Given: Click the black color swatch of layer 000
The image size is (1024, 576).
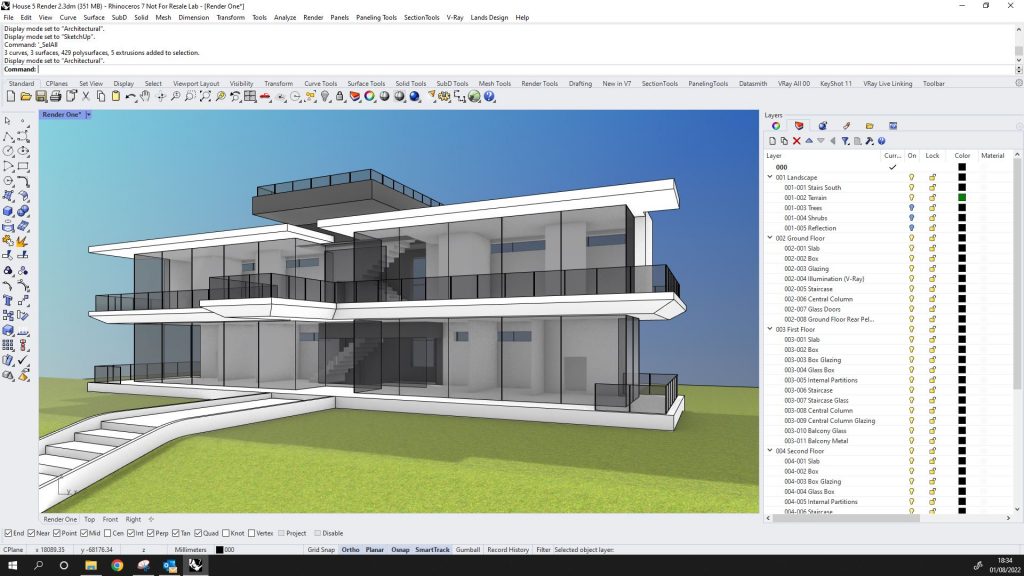Looking at the screenshot, I should pyautogui.click(x=962, y=167).
